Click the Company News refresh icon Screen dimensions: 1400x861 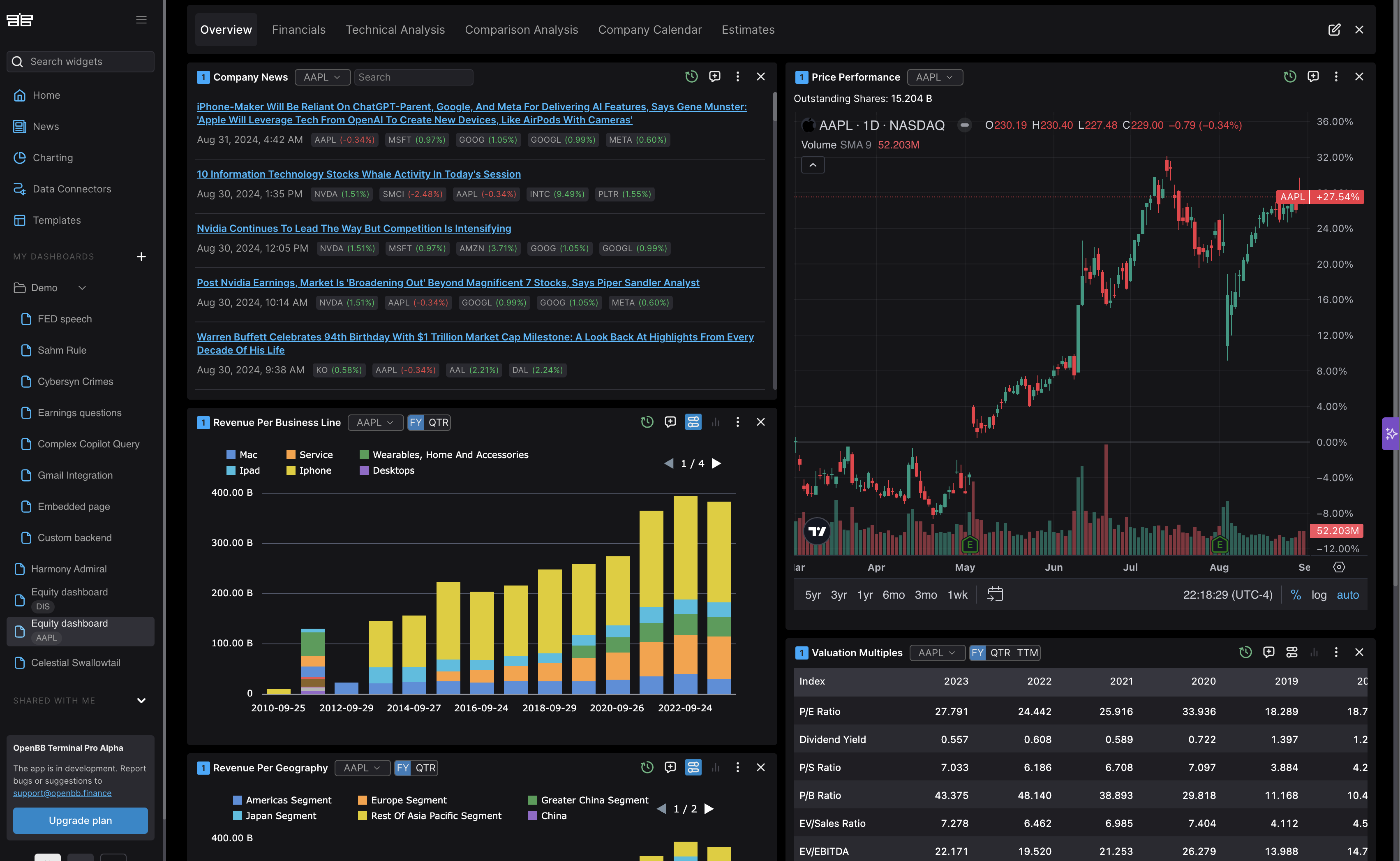point(691,76)
